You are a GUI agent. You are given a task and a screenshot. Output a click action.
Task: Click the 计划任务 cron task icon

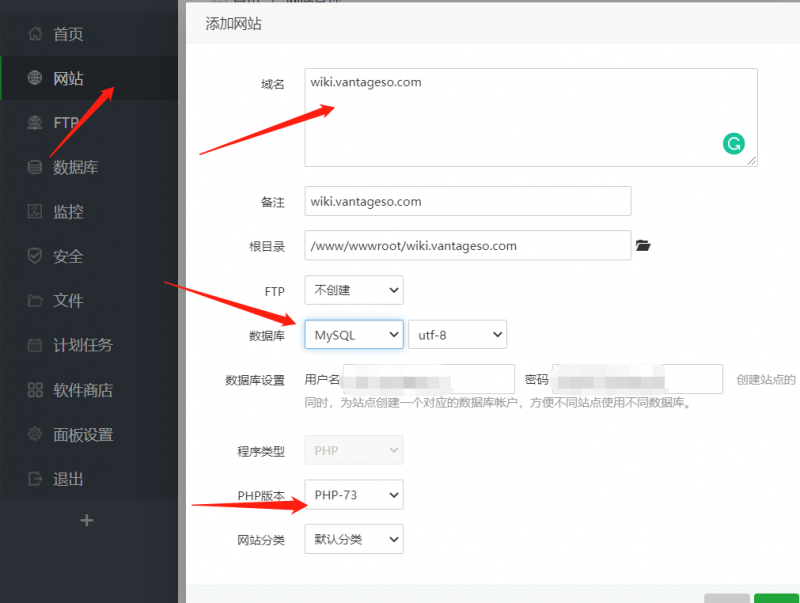coord(35,345)
